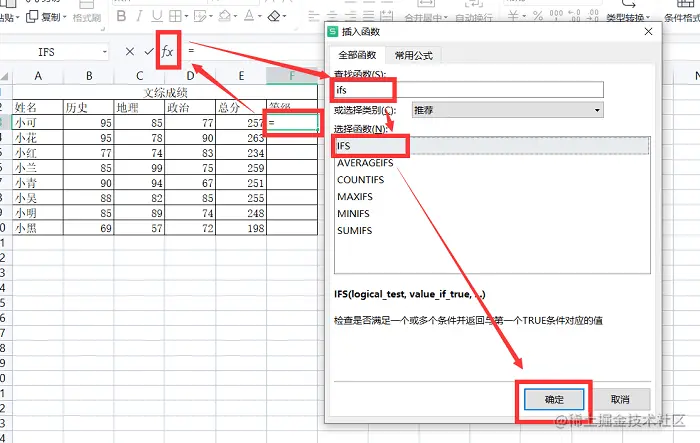Click the 地理 header cell
This screenshot has height=443, width=700.
coord(140,107)
